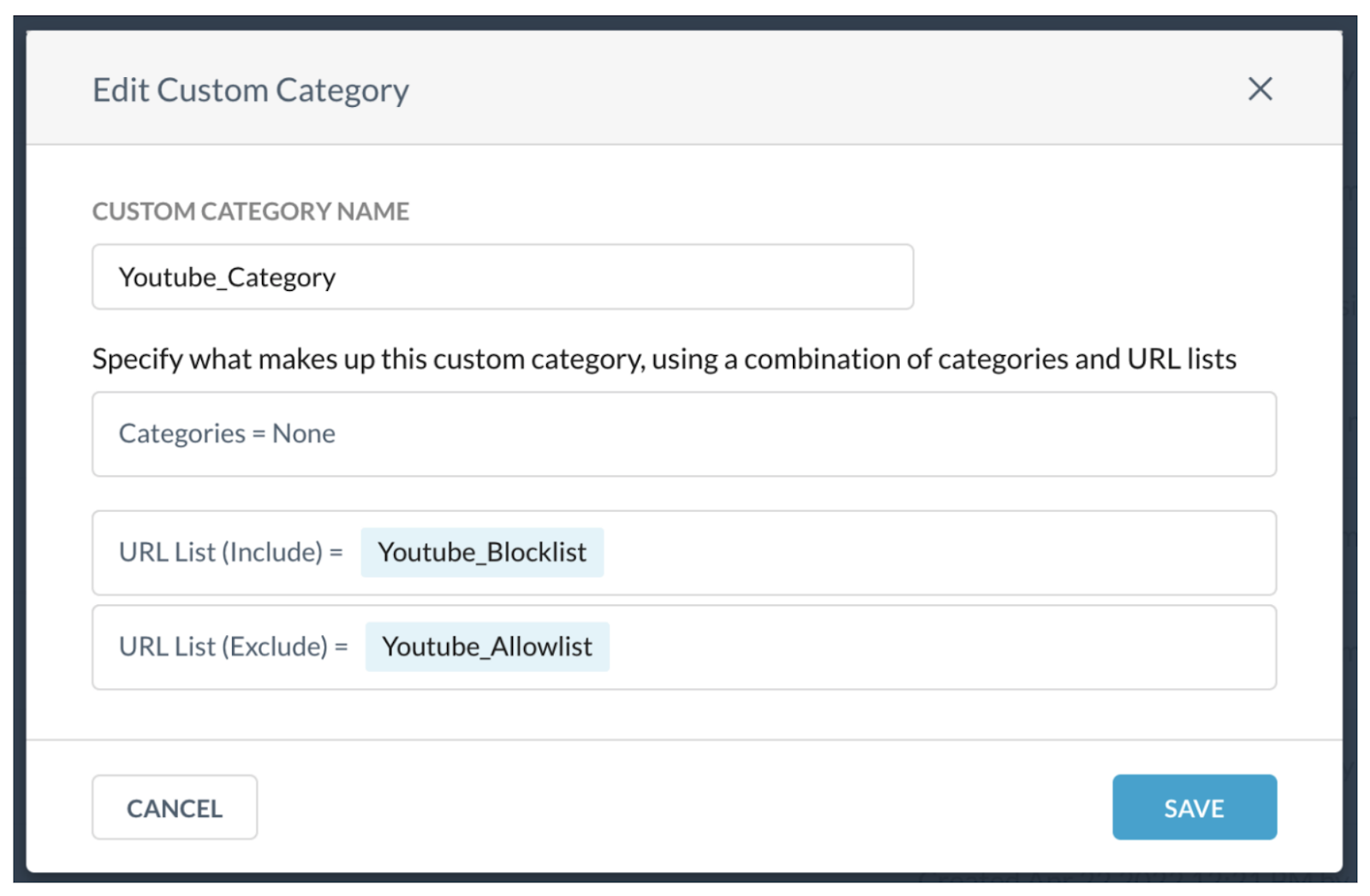
Task: Open the URL List (Include) field
Action: 684,553
